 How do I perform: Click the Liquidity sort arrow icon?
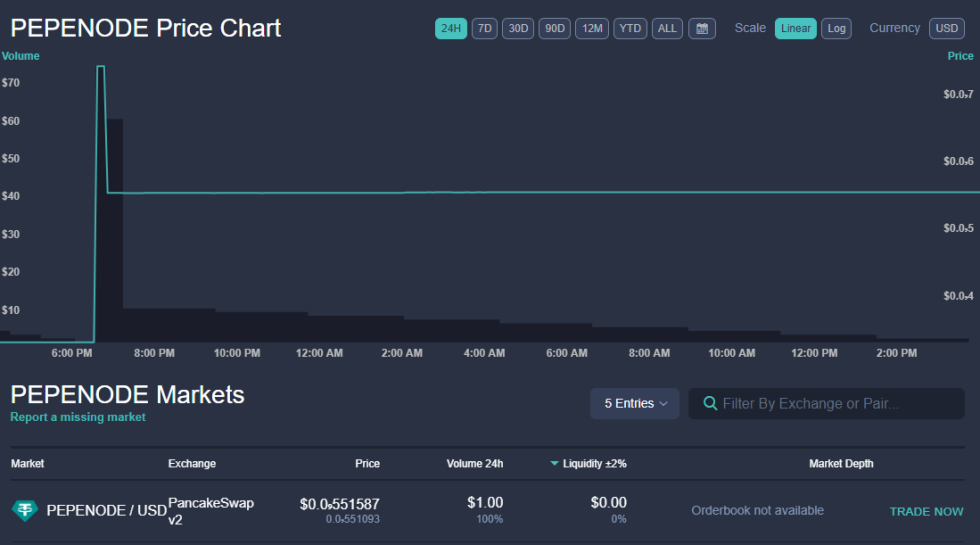tap(555, 464)
